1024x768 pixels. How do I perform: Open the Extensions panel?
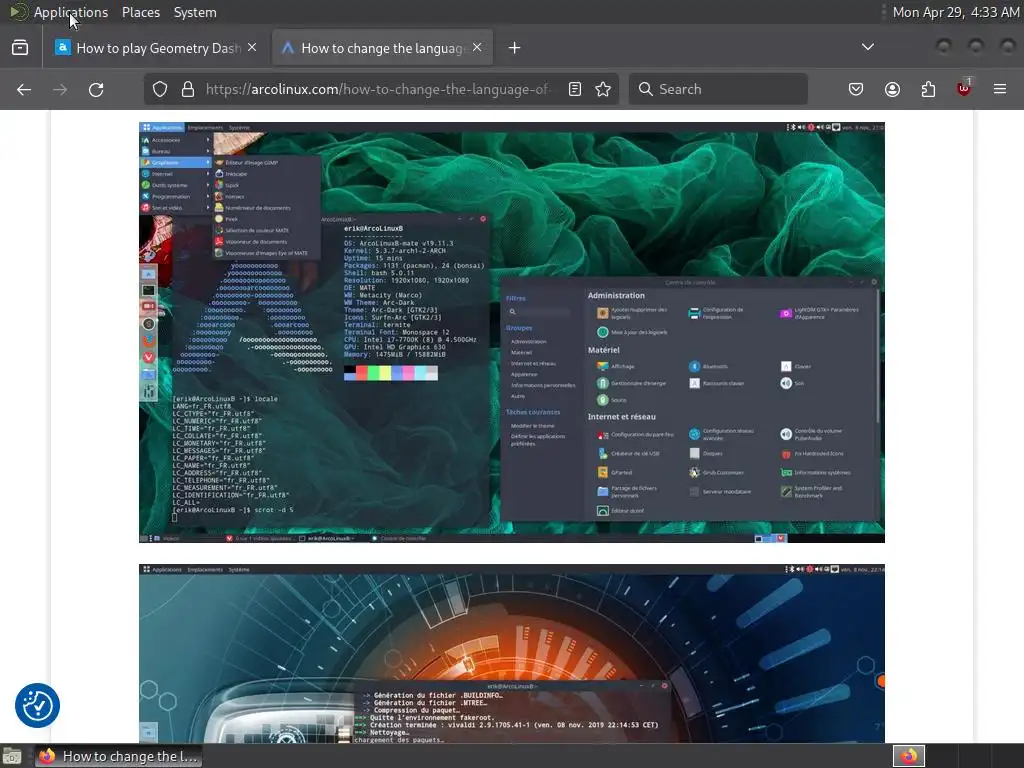coord(928,89)
